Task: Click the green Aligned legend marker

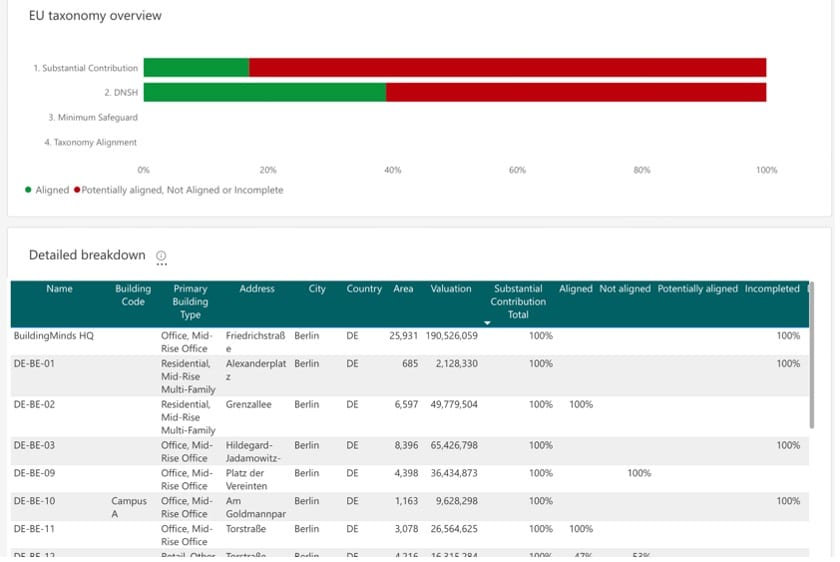Action: tap(28, 190)
